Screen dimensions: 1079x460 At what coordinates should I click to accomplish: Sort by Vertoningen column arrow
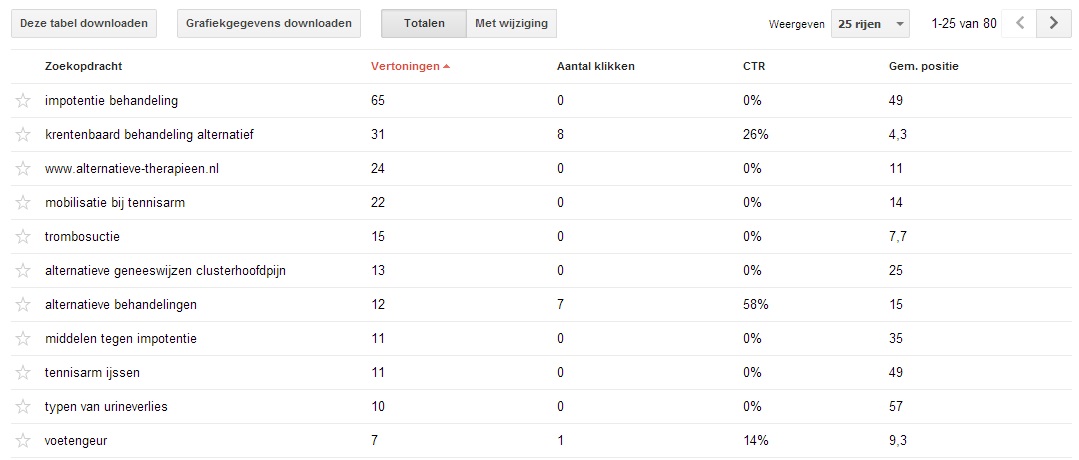click(447, 67)
